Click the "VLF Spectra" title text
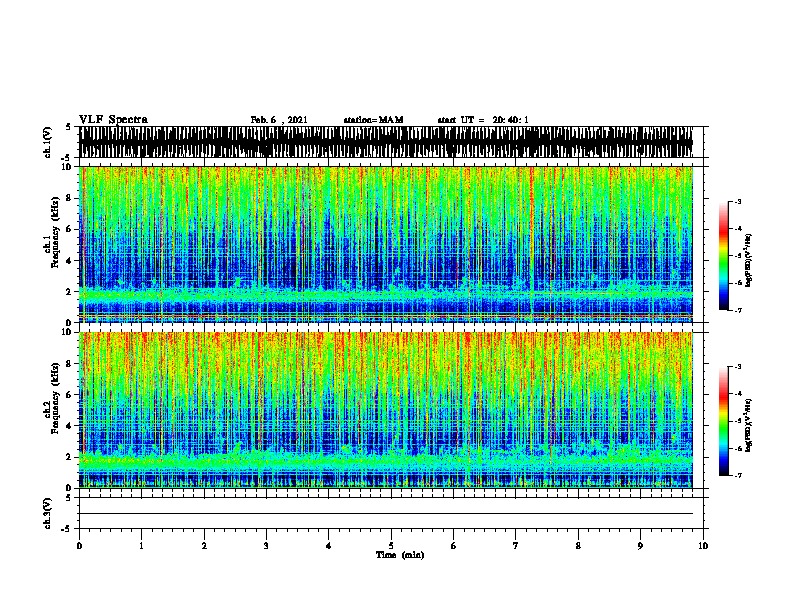792x612 pixels. point(113,120)
